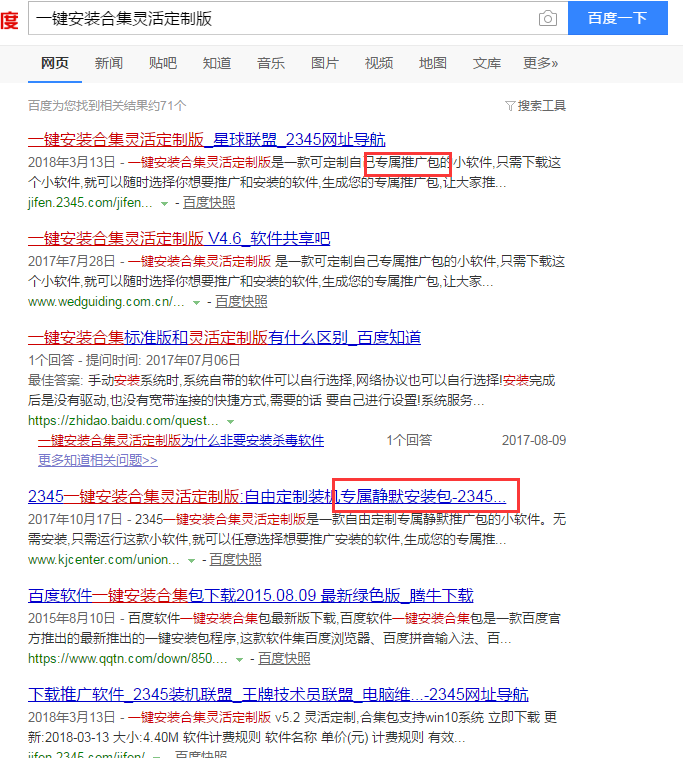
Task: Click the jifen.2345.com/jifen... URL text
Action: (x=90, y=203)
